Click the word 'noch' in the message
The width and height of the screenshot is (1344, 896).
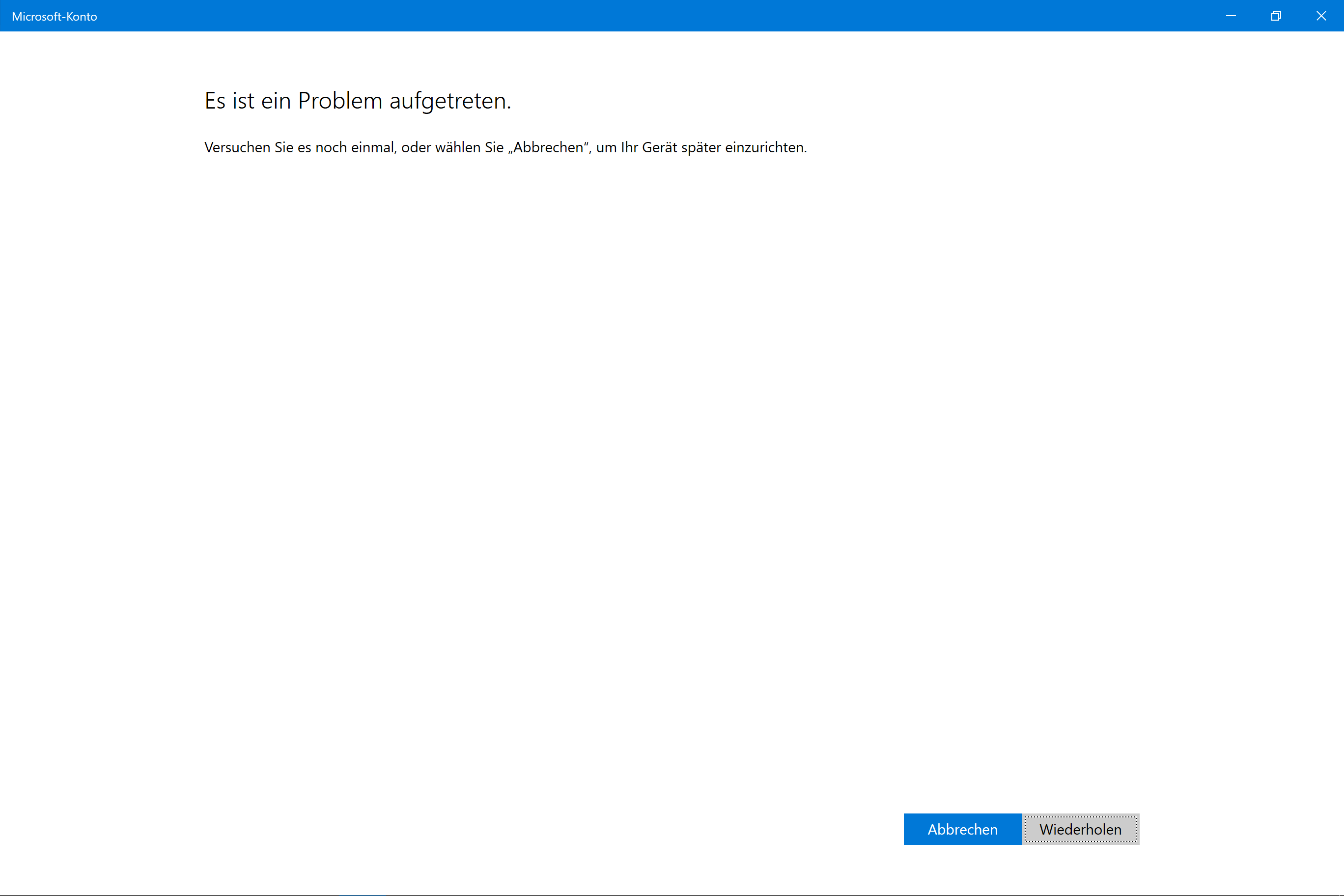(331, 147)
